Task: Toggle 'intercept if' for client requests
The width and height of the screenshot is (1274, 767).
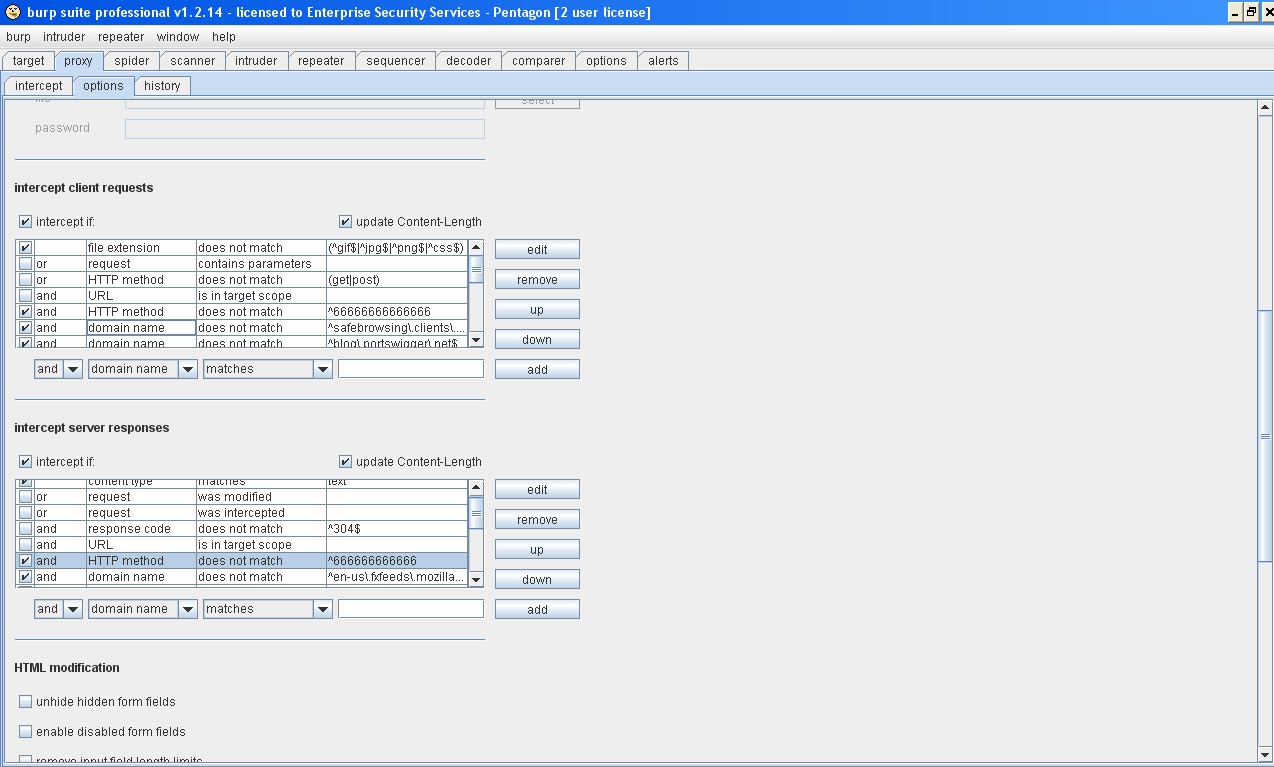Action: [x=26, y=222]
